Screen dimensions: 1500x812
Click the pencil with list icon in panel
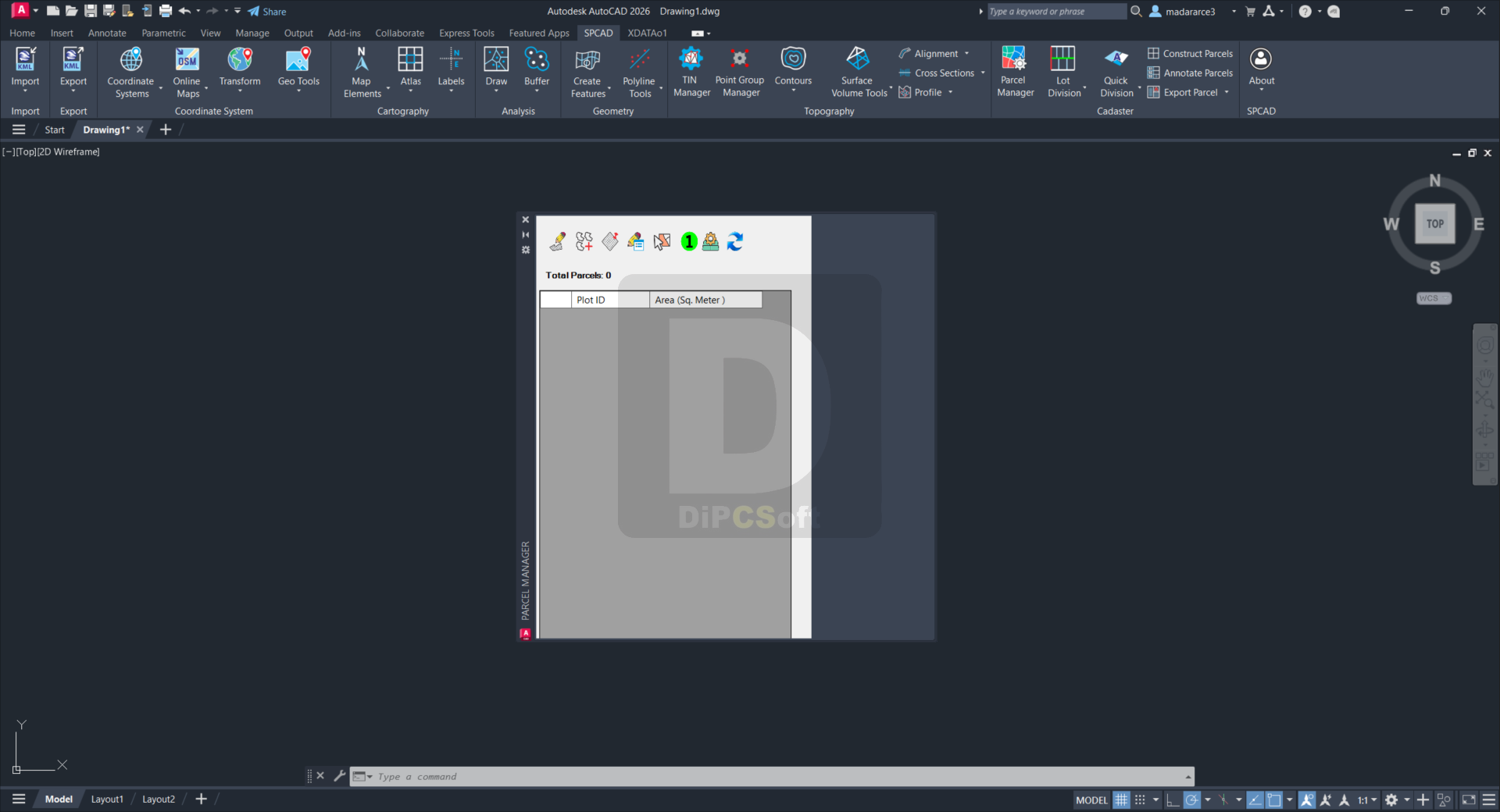[636, 242]
